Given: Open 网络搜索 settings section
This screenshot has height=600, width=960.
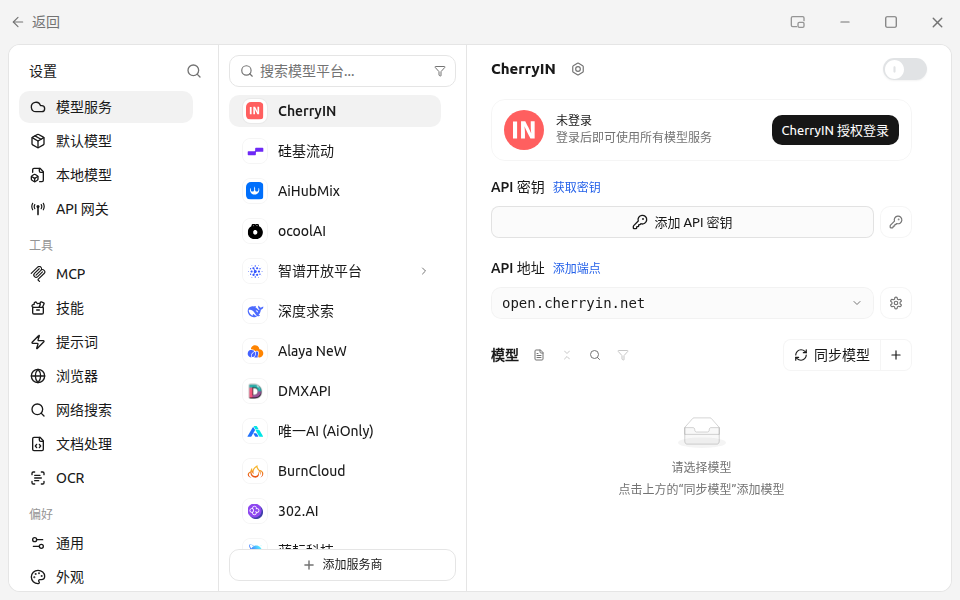Looking at the screenshot, I should pos(106,410).
